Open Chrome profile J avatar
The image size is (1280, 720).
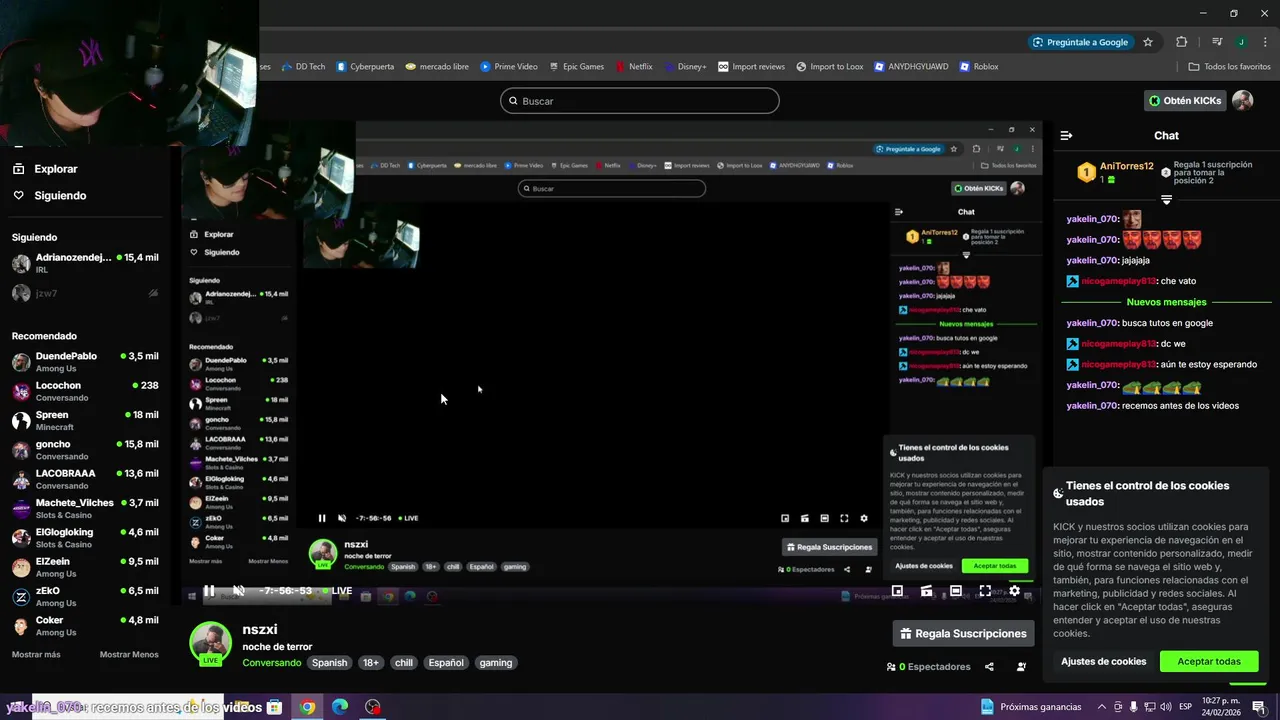click(x=1241, y=42)
